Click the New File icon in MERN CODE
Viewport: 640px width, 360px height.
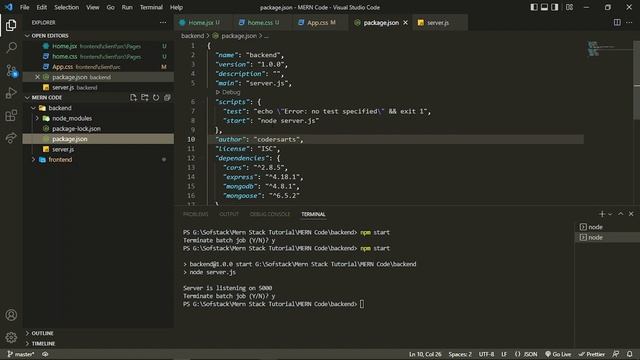(x=133, y=98)
